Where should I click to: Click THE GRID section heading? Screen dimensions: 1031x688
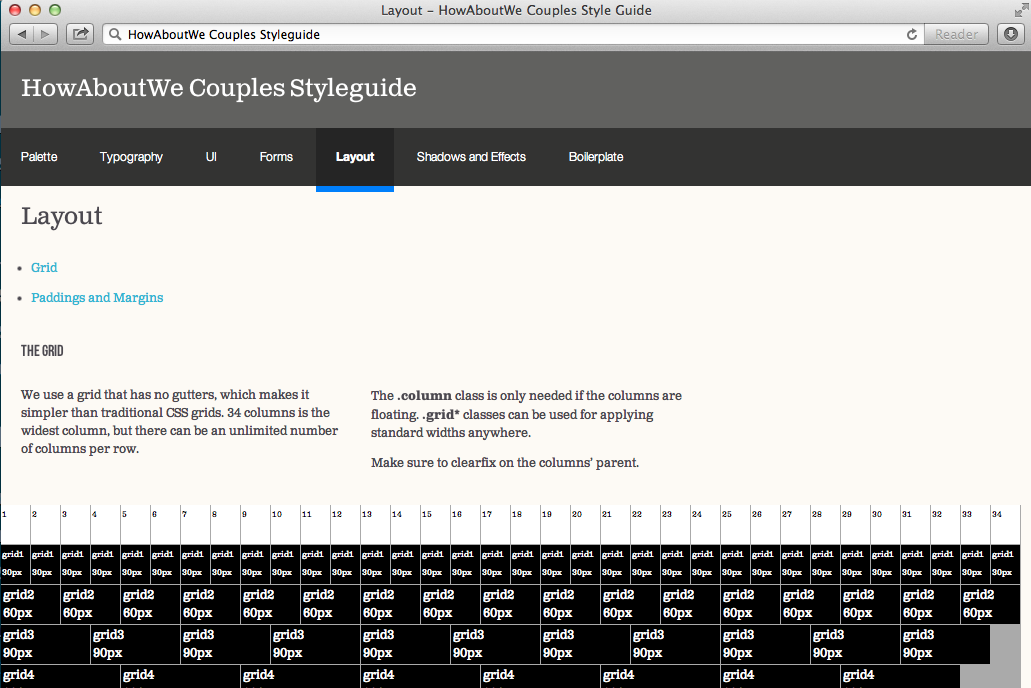pyautogui.click(x=42, y=351)
